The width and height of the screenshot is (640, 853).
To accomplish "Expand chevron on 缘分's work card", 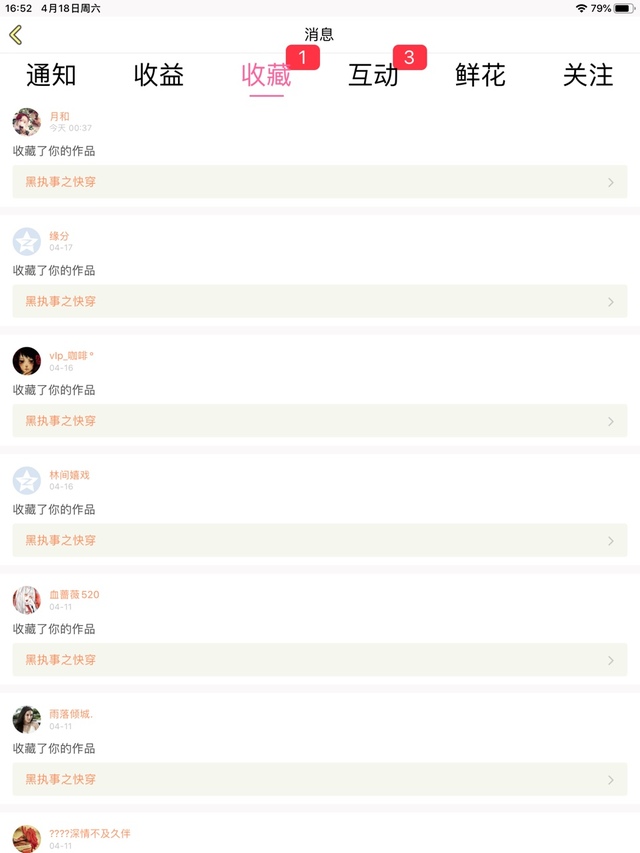I will [611, 302].
